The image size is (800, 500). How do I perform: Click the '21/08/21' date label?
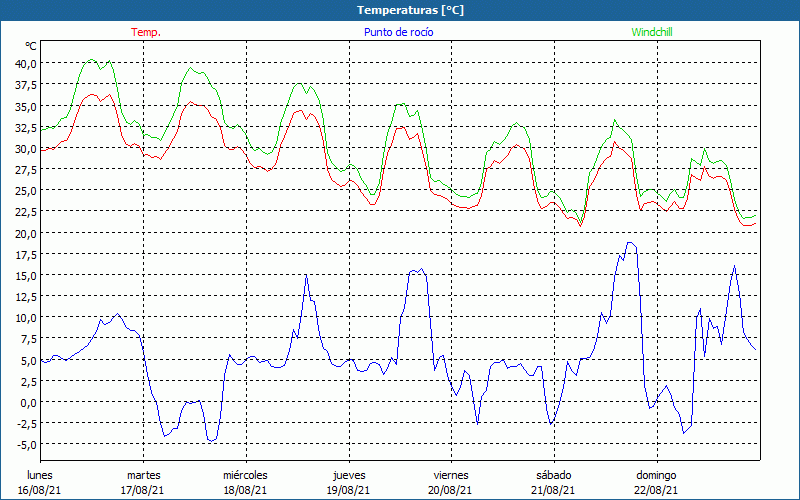554,490
